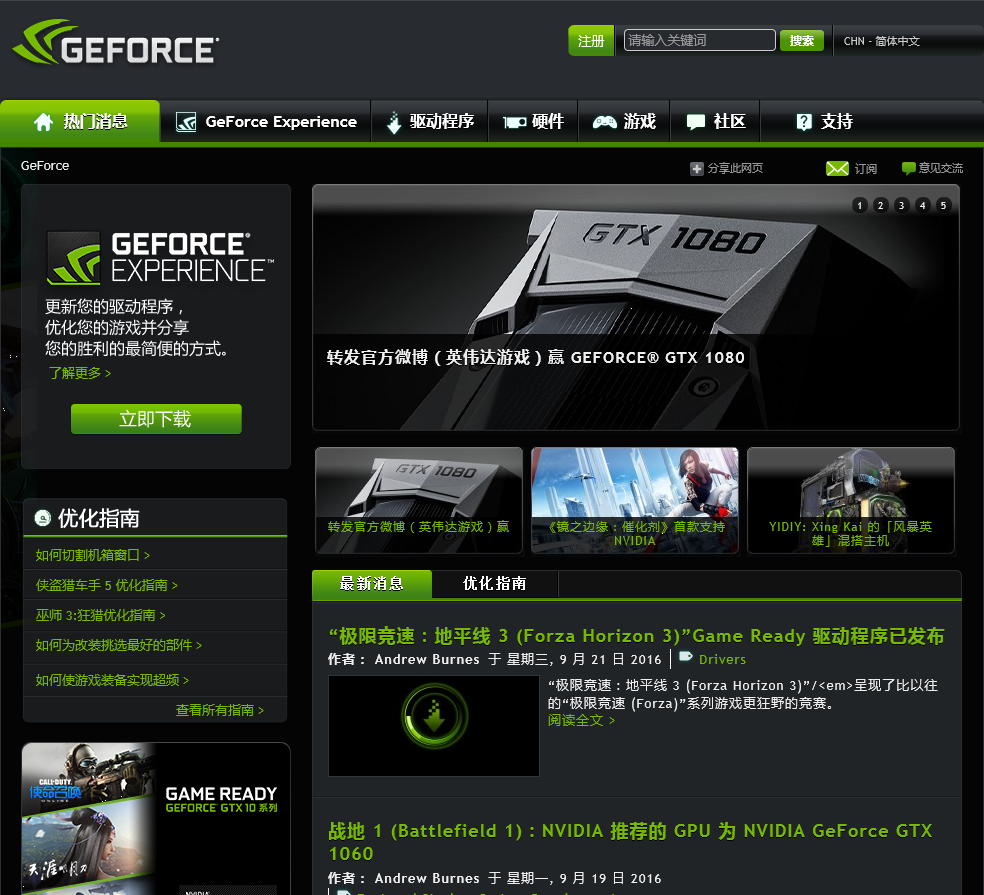Open 如何使游戏装备实现超频 link
This screenshot has height=895, width=984.
(112, 680)
